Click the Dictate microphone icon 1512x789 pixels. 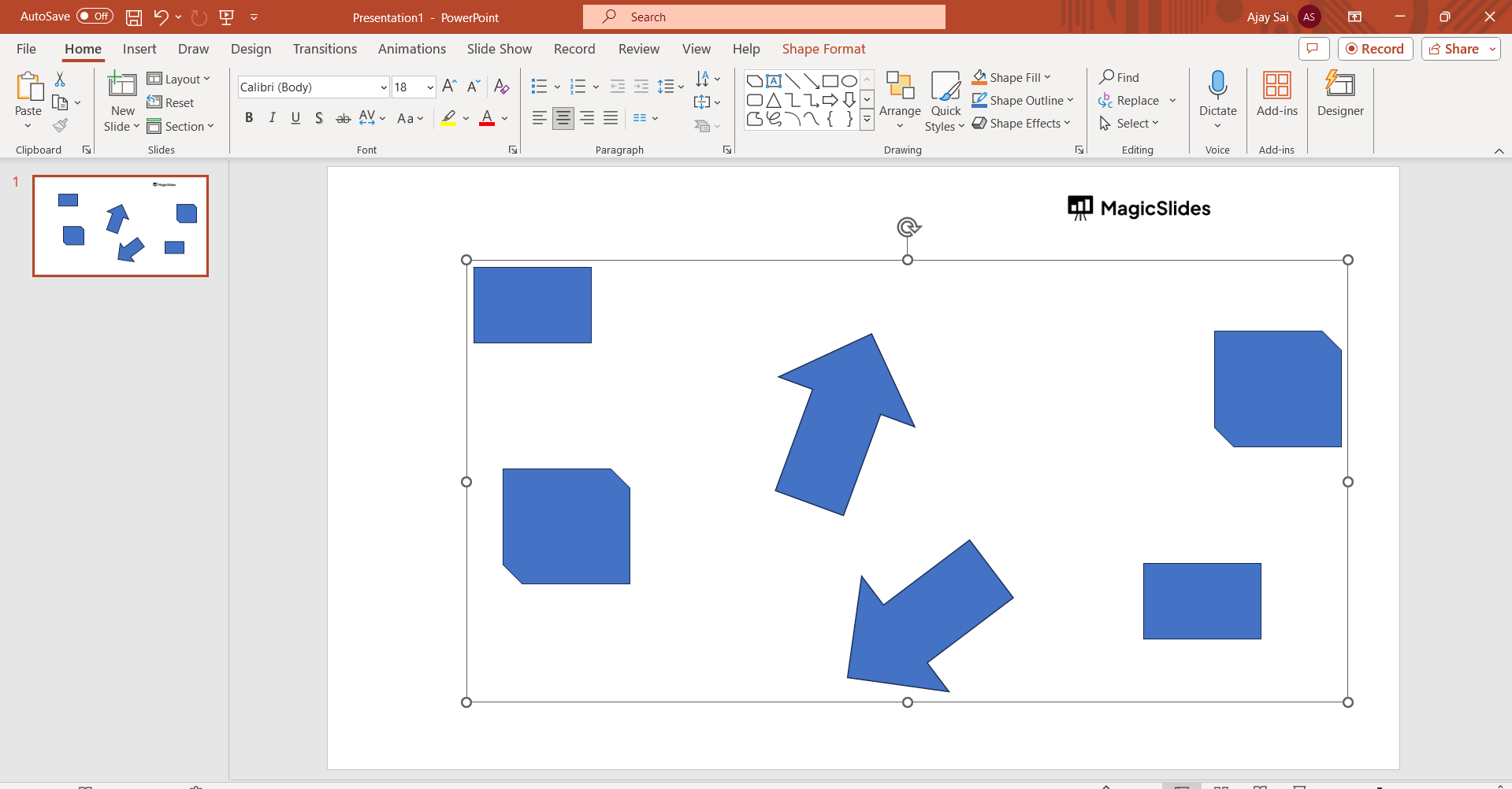click(1217, 85)
